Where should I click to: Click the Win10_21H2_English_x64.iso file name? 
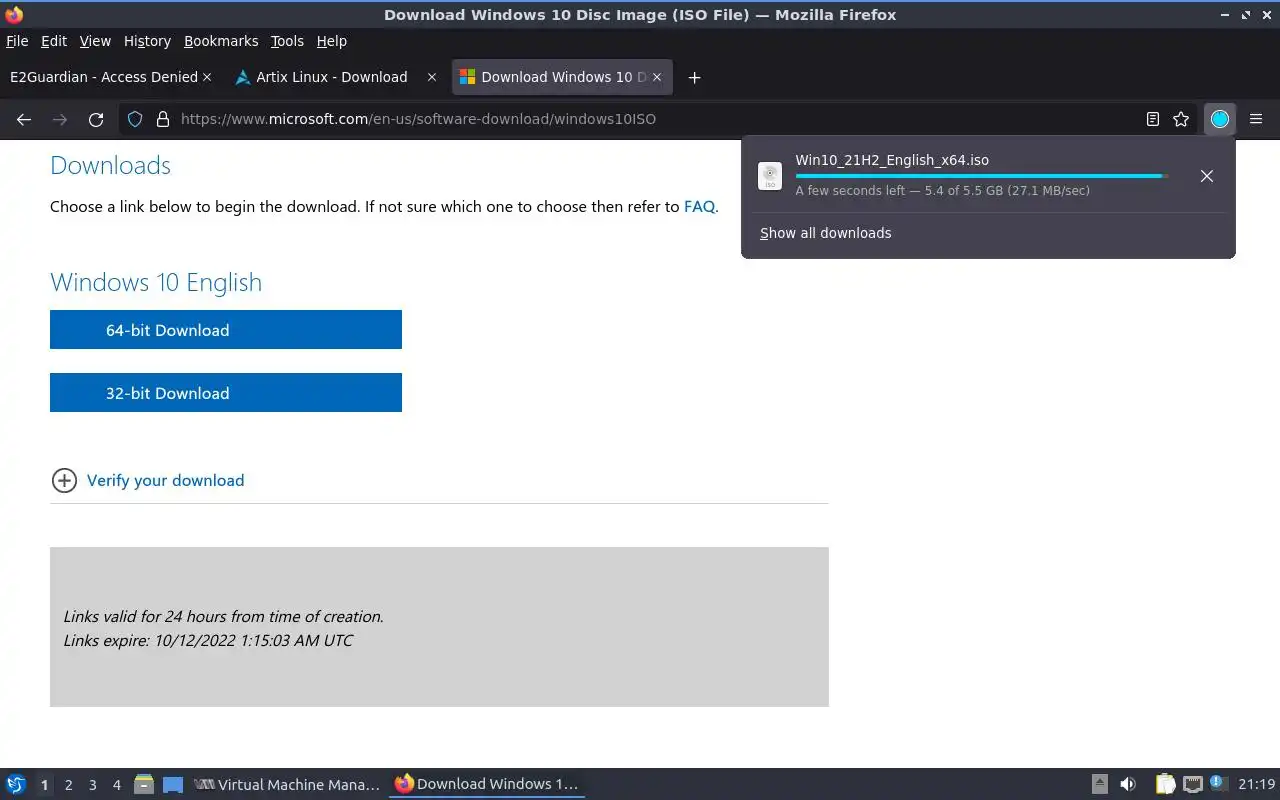892,160
